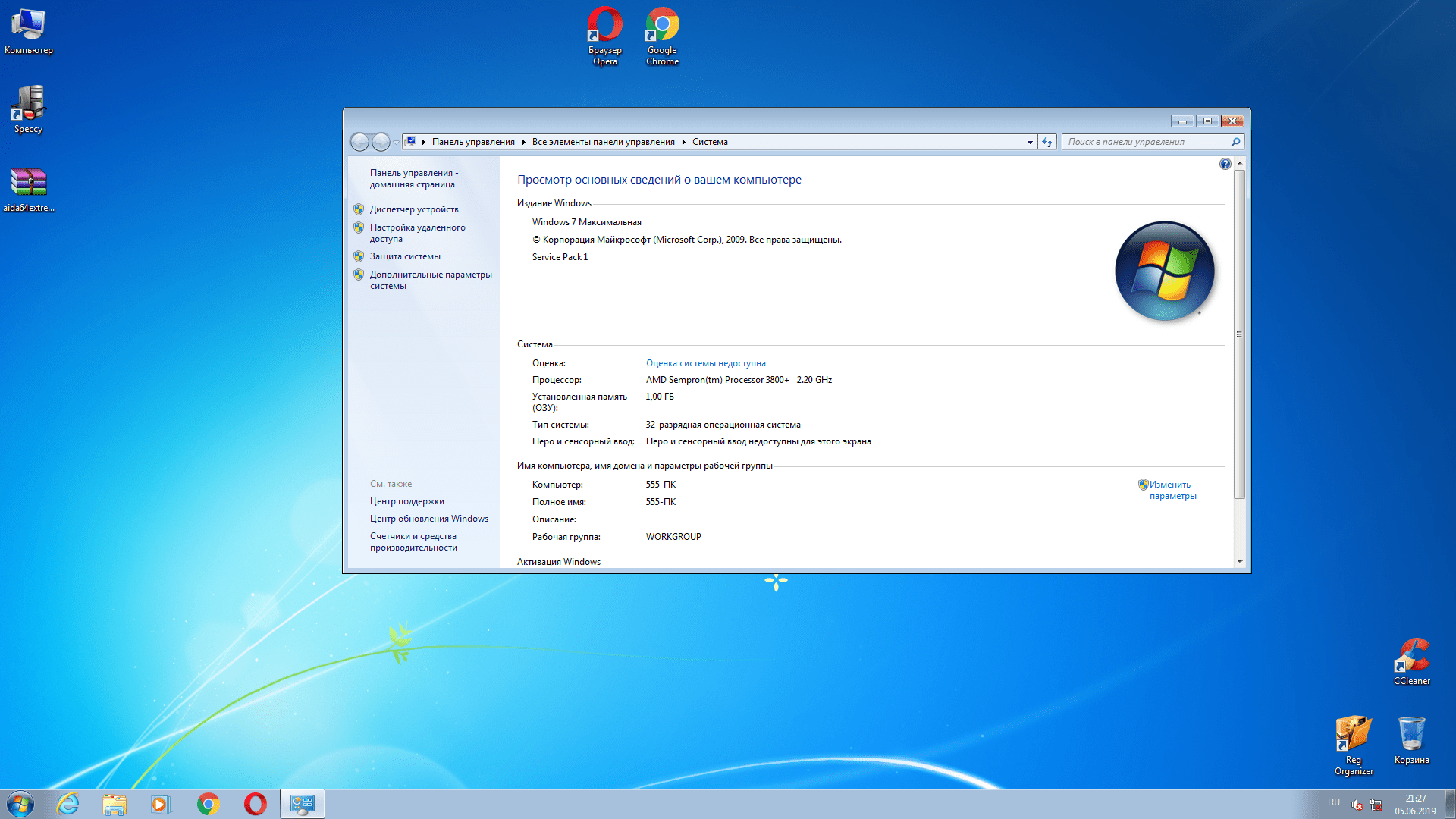
Task: Click the refresh address bar button
Action: point(1047,142)
